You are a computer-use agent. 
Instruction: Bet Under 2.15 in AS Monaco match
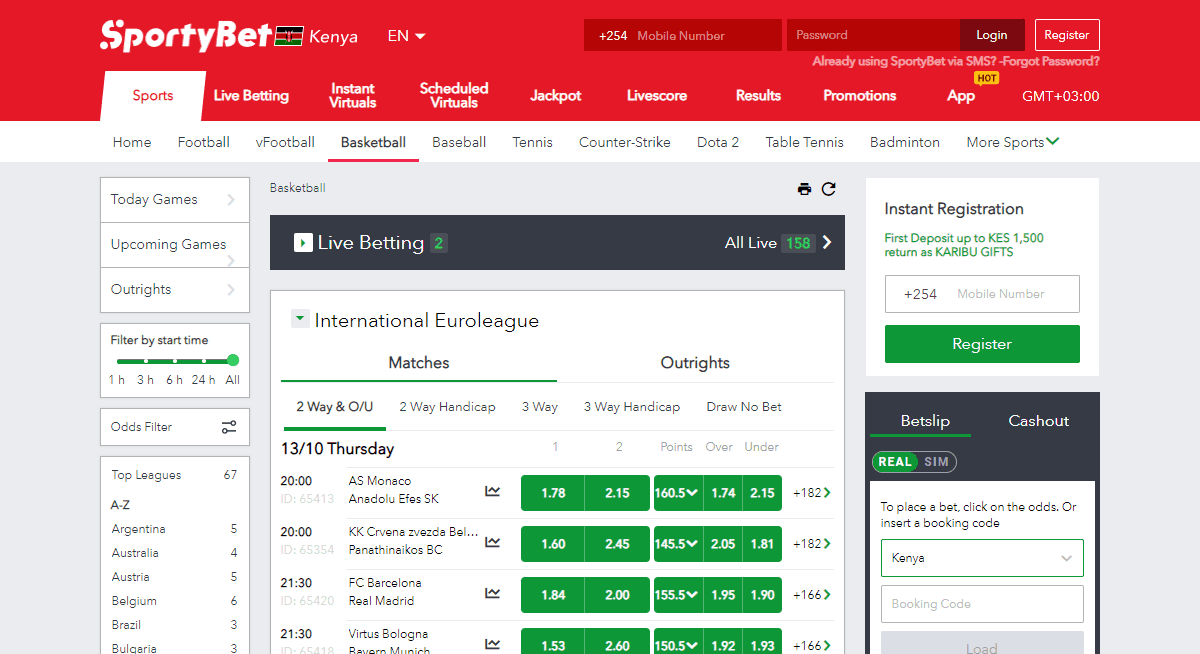click(x=762, y=493)
